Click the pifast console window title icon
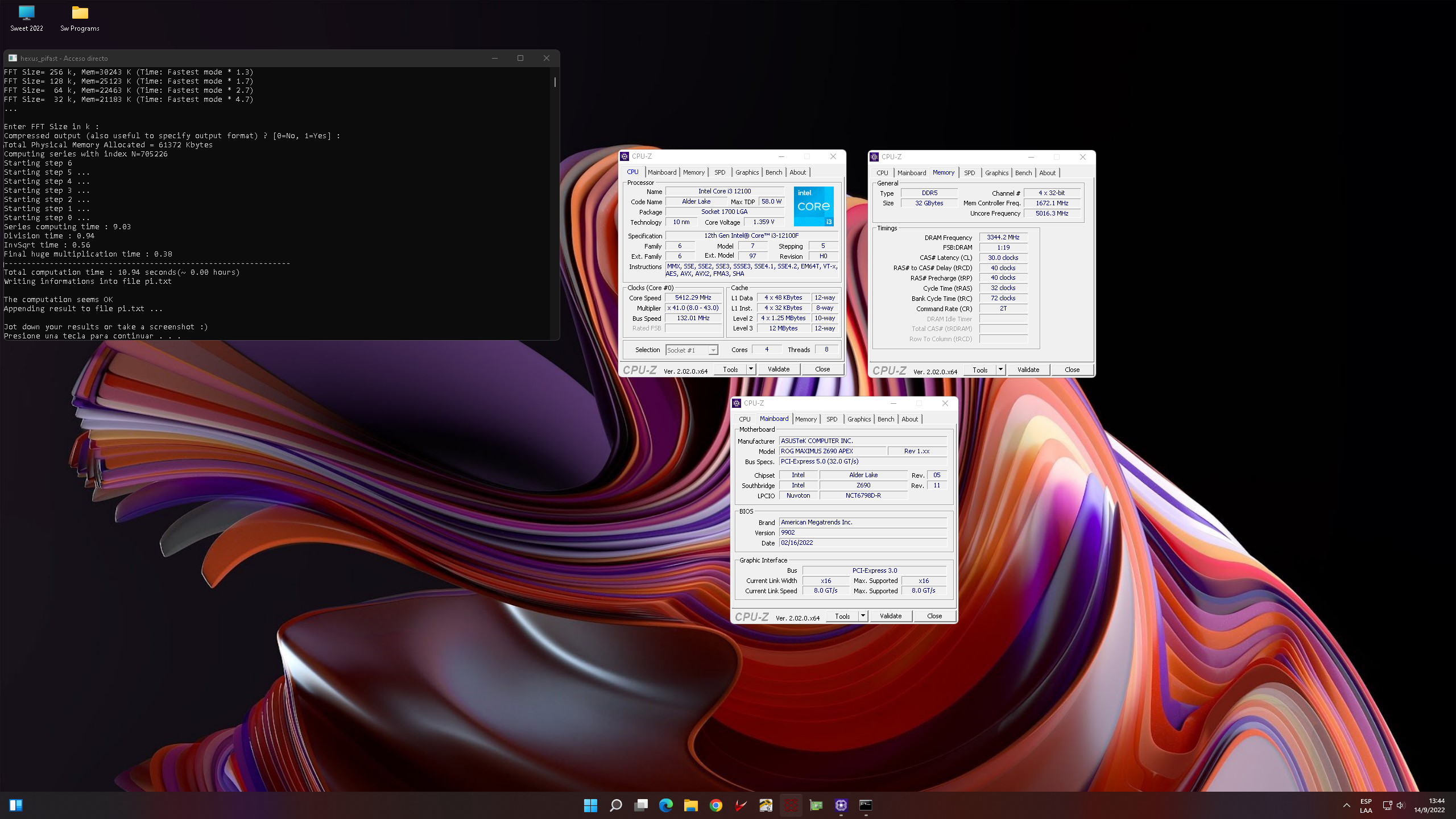This screenshot has height=819, width=1456. tap(13, 58)
